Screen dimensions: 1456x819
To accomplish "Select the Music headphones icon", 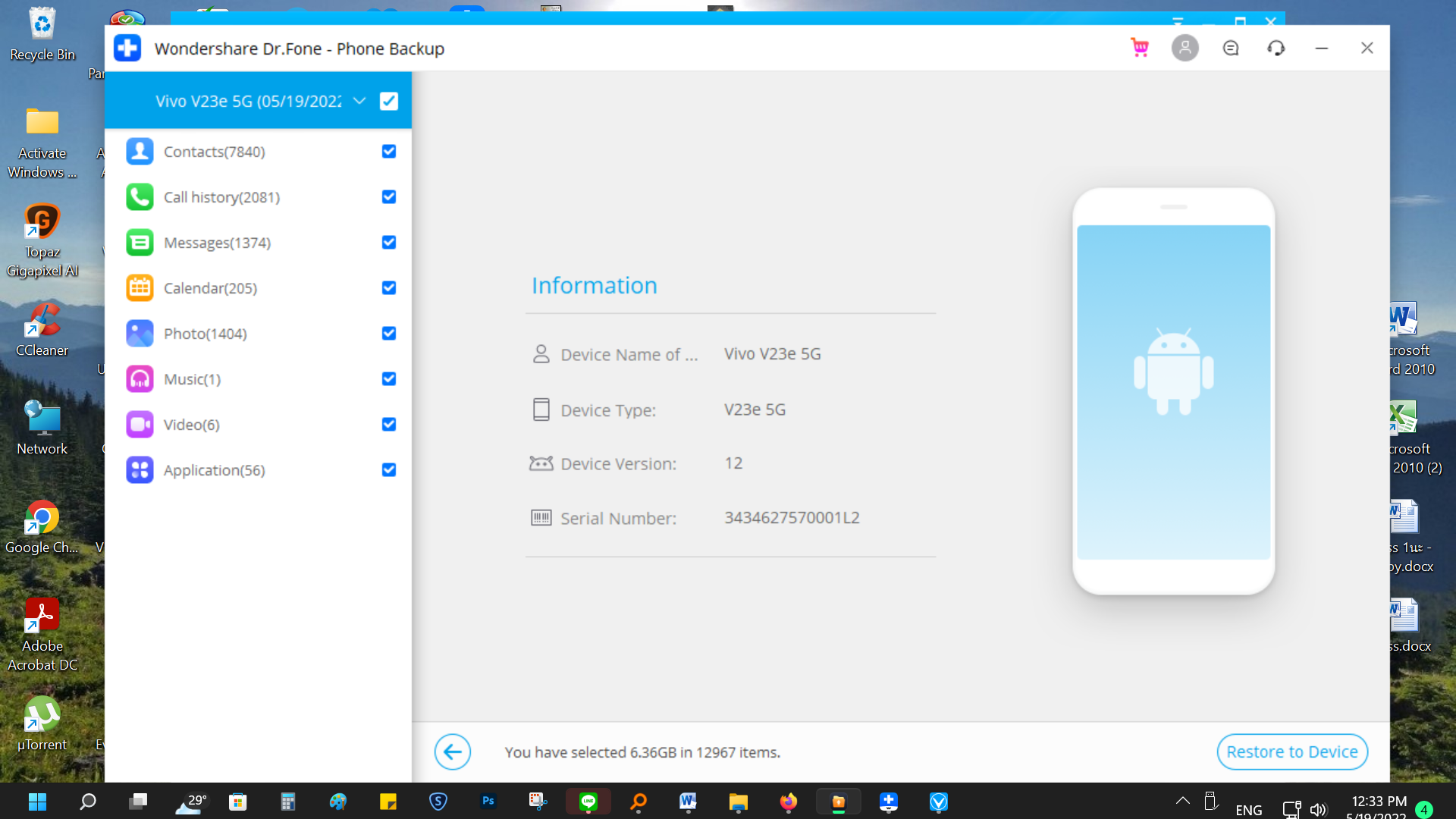I will point(140,379).
